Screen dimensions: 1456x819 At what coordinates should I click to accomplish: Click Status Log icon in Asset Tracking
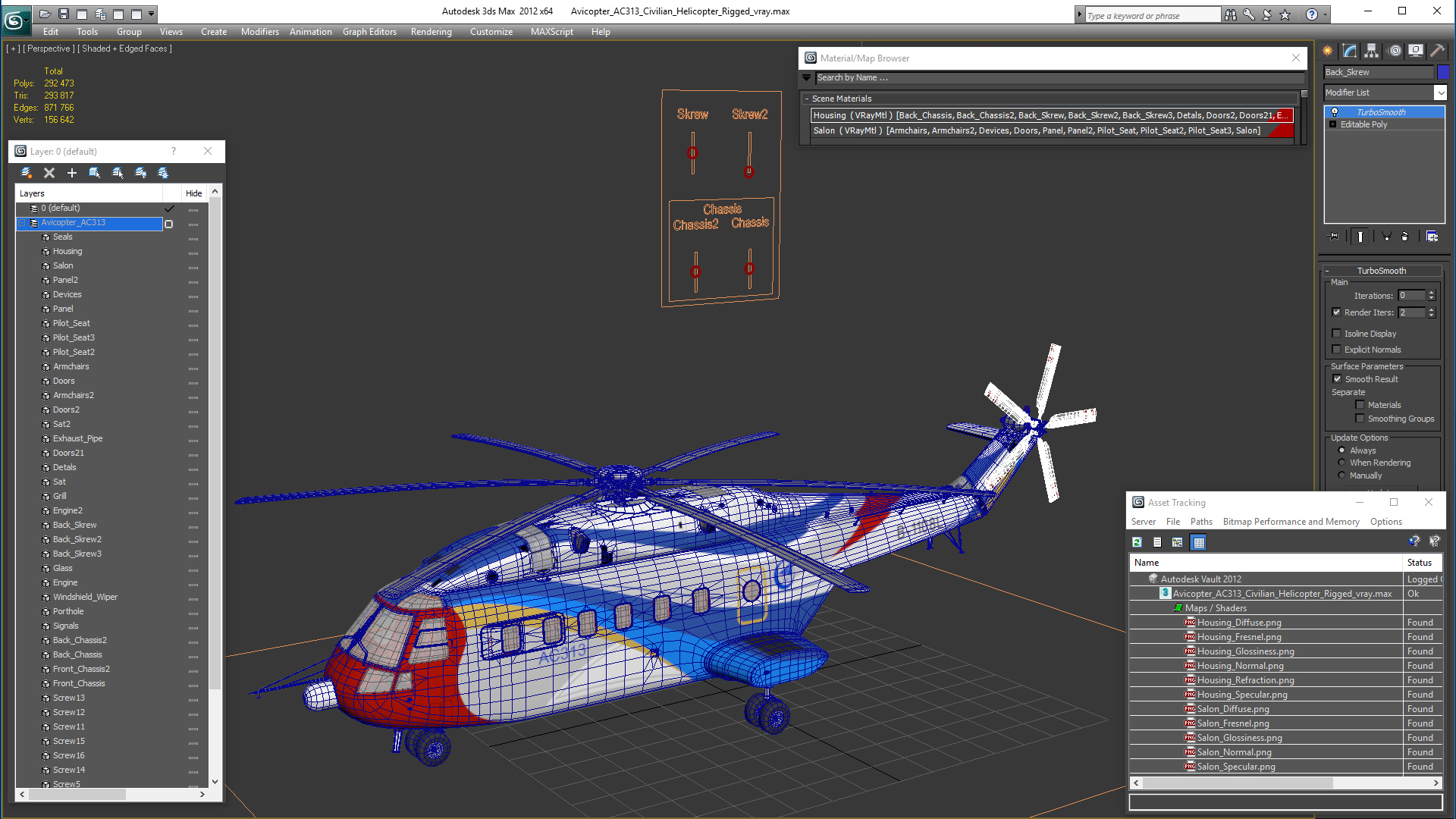[x=1157, y=542]
